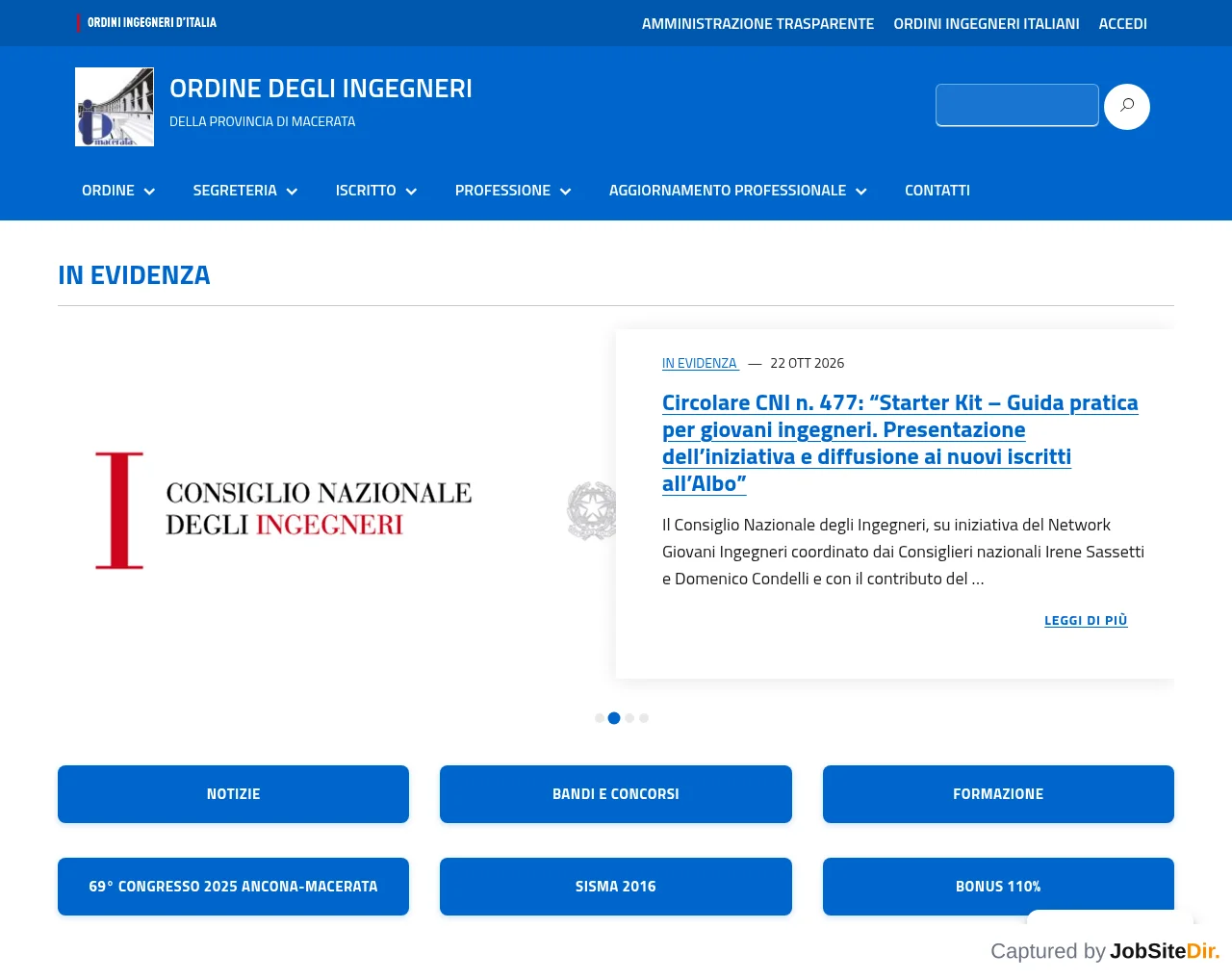Open ORDINI INGEGNERI ITALIANI link

click(987, 23)
